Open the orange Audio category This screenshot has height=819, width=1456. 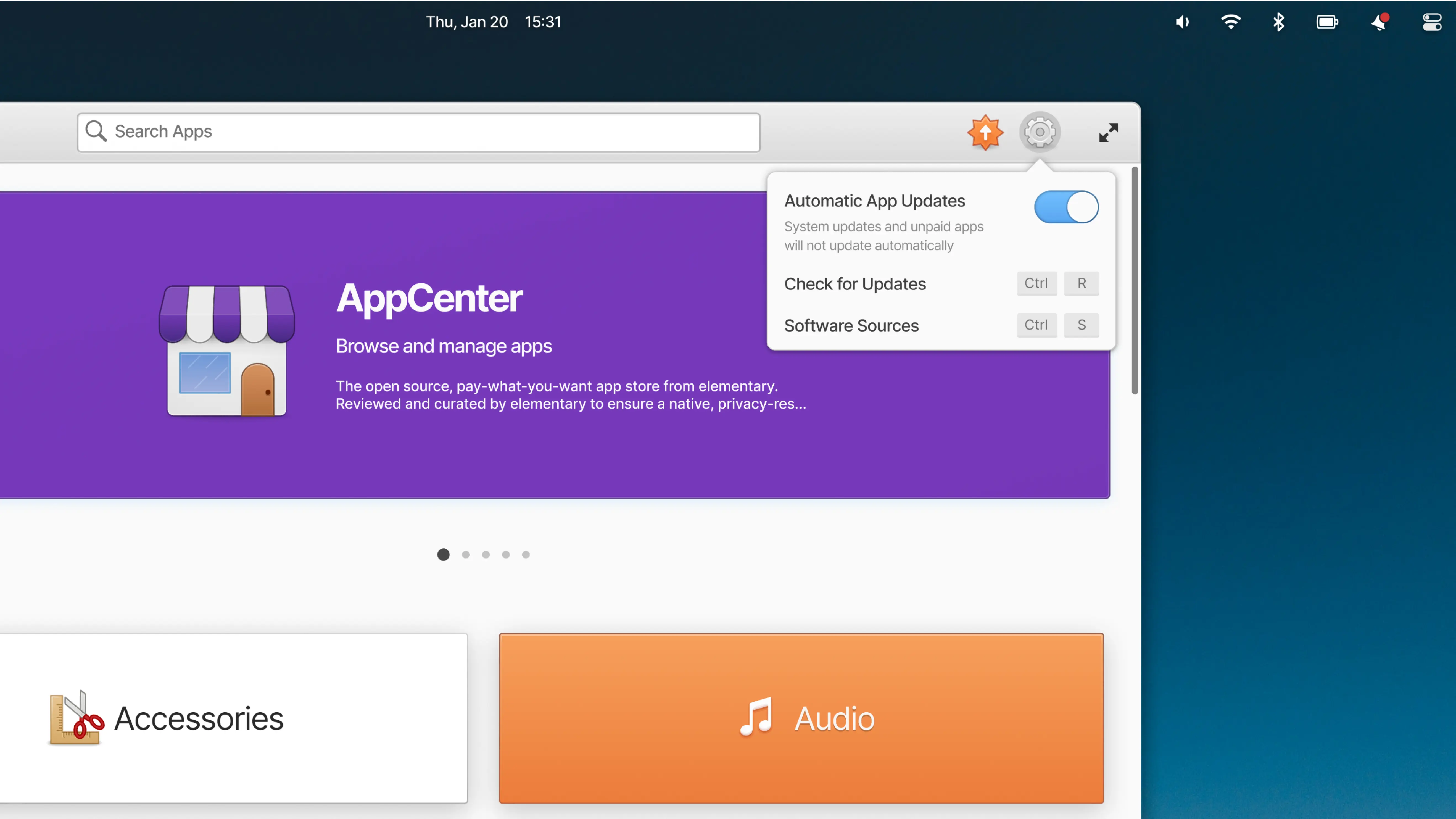(801, 718)
